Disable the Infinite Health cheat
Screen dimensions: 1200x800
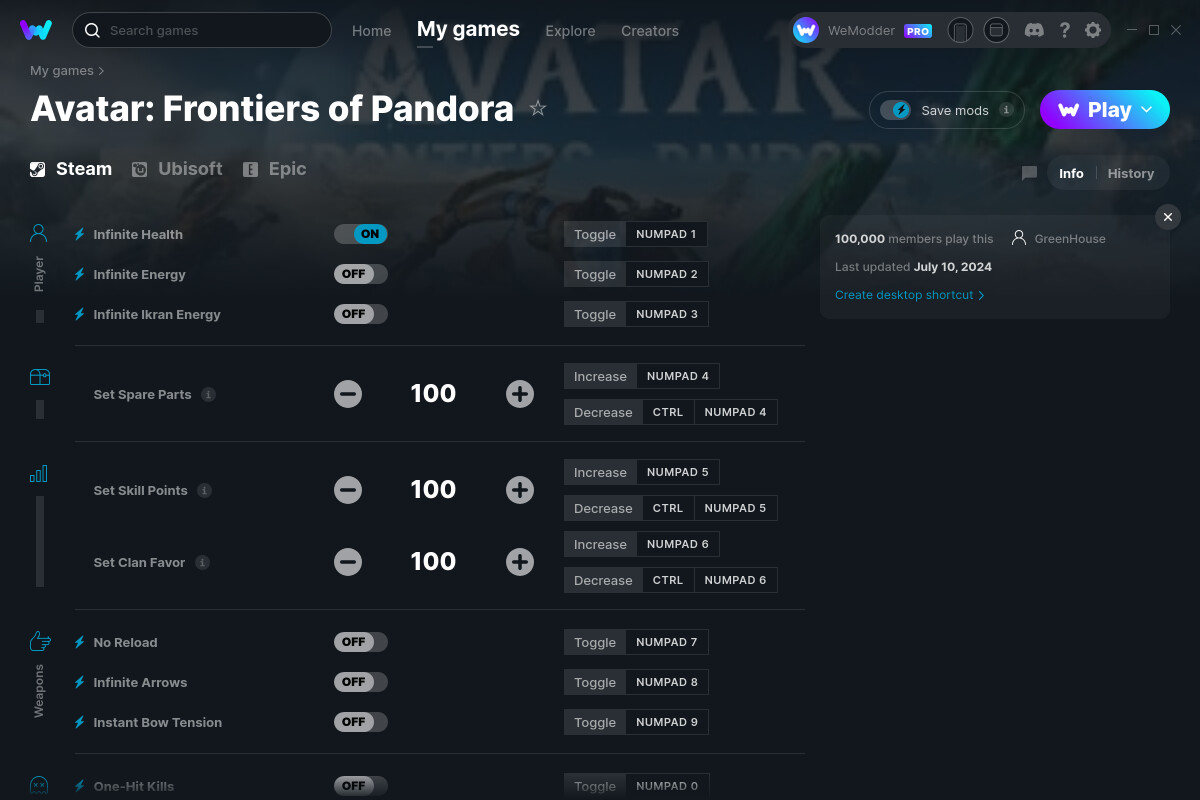pyautogui.click(x=361, y=233)
